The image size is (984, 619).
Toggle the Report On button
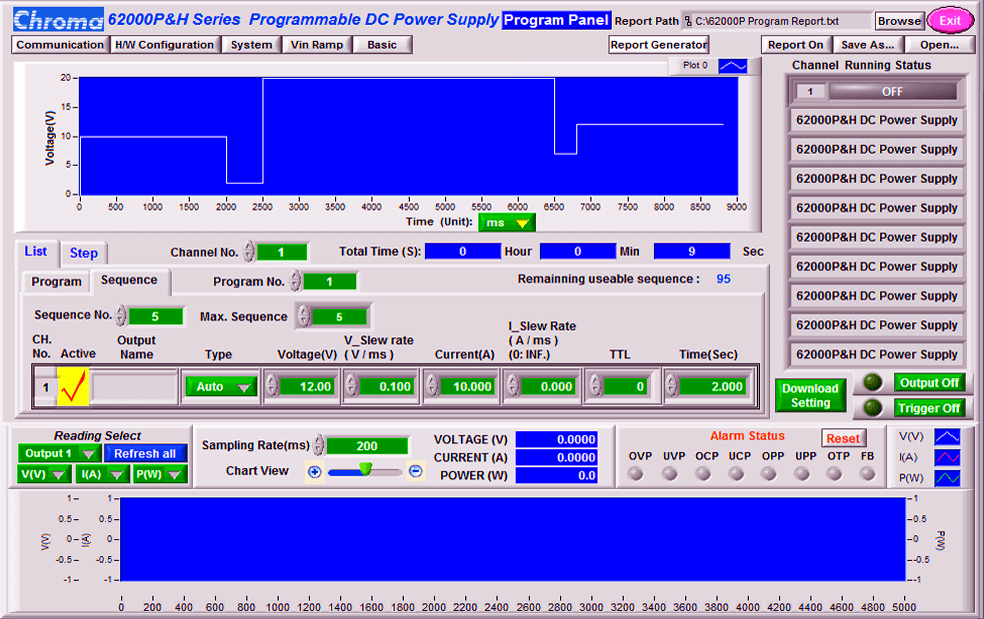pyautogui.click(x=795, y=45)
